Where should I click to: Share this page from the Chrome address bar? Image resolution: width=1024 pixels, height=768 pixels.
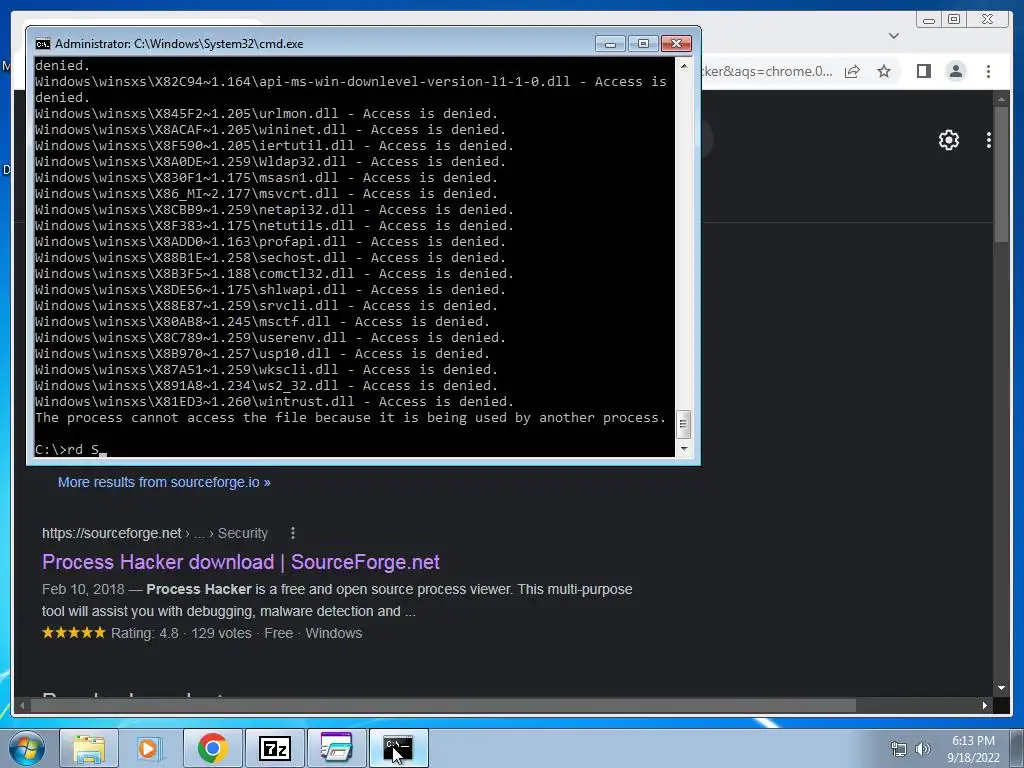point(852,71)
